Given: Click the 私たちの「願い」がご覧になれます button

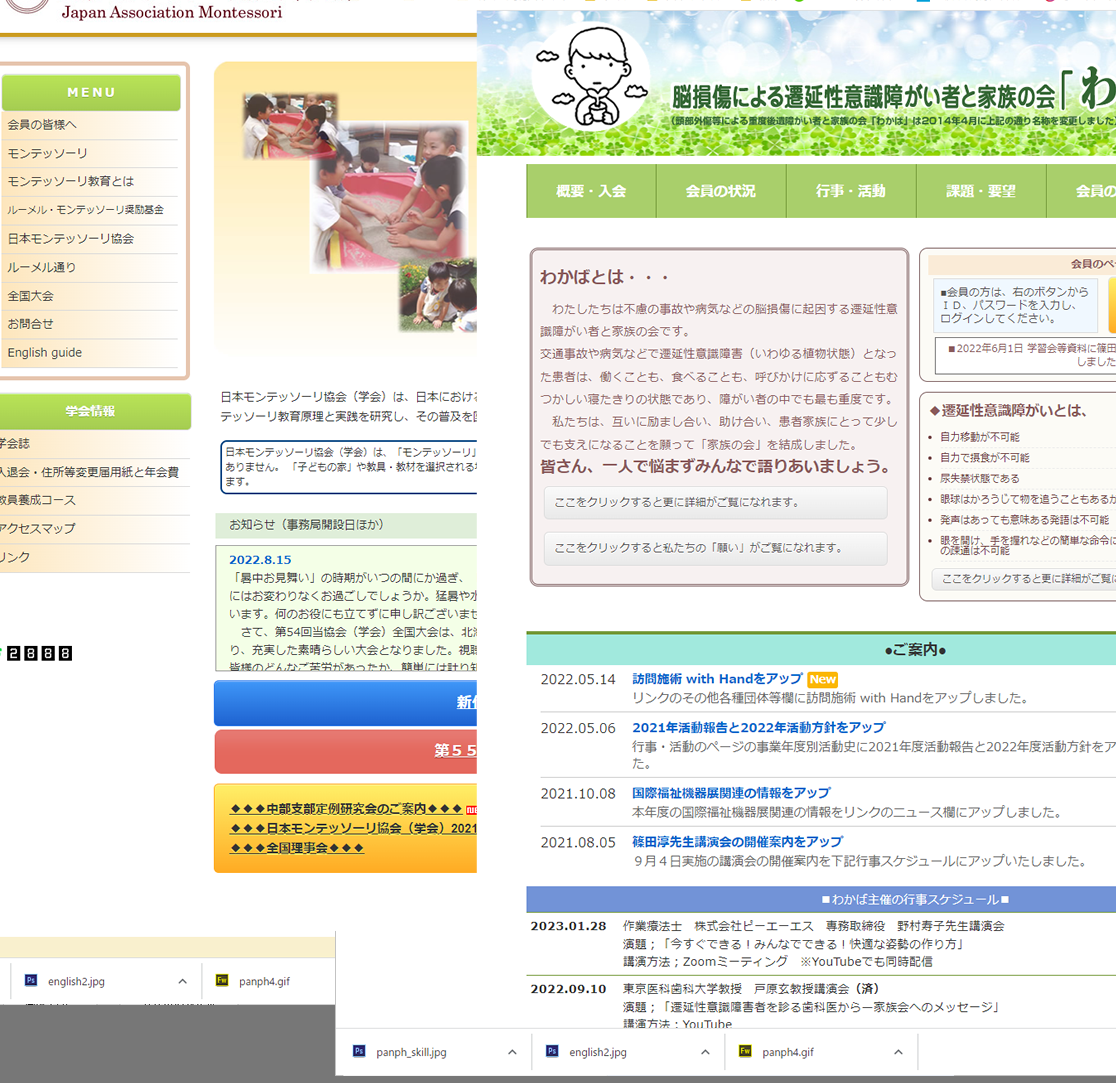Looking at the screenshot, I should (715, 548).
